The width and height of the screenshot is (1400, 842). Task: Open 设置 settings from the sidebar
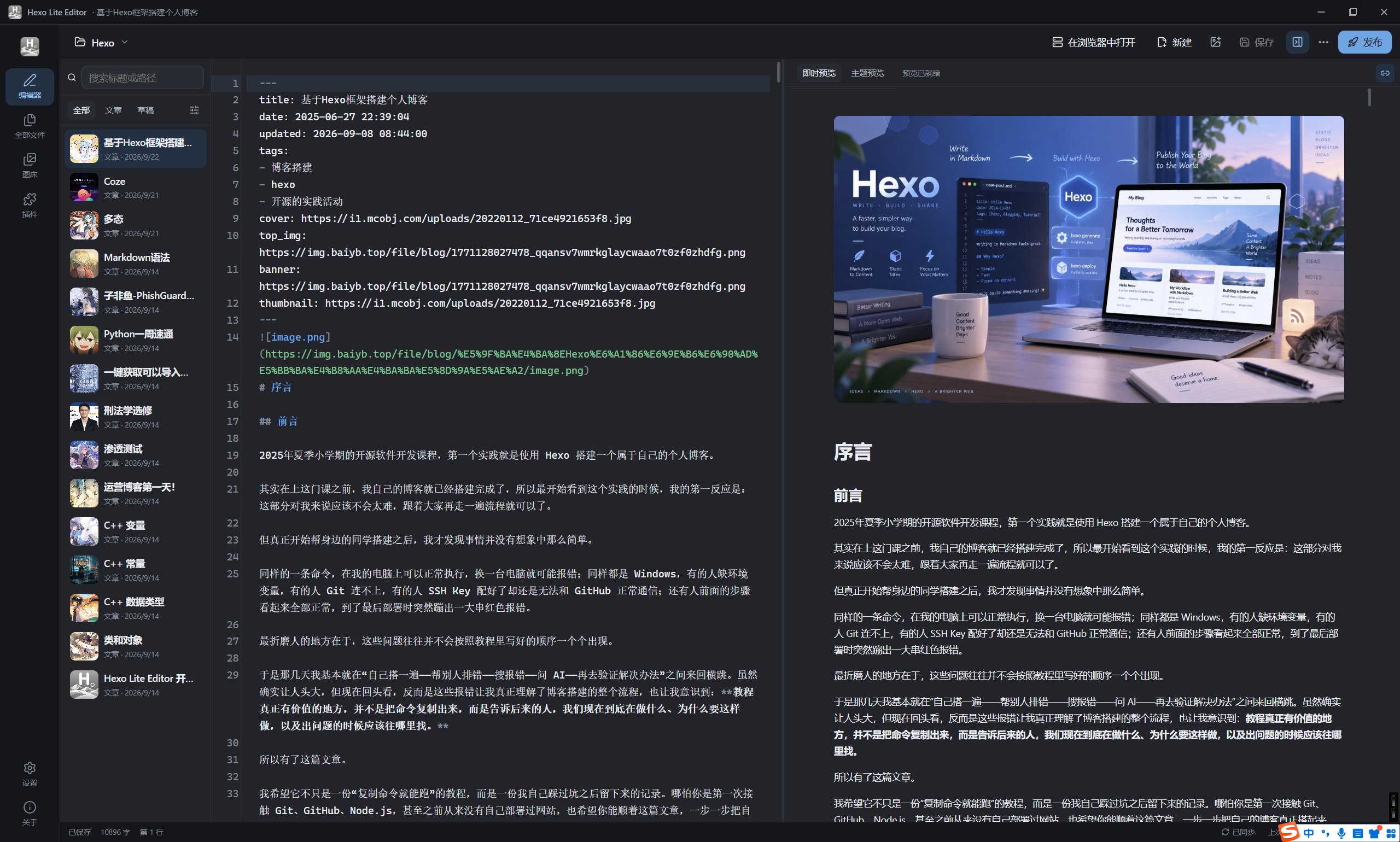(30, 774)
